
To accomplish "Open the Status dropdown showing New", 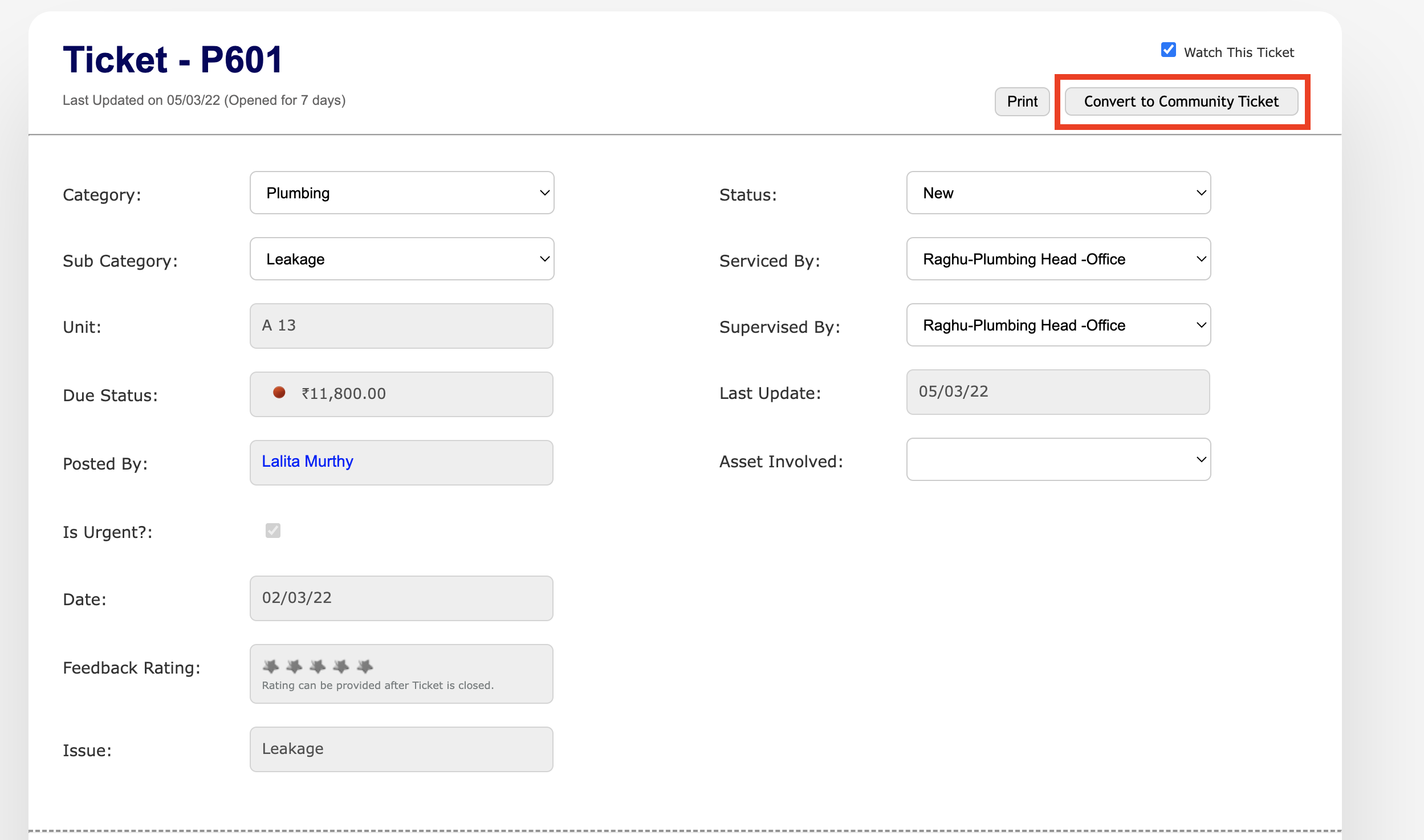I will pos(1059,193).
